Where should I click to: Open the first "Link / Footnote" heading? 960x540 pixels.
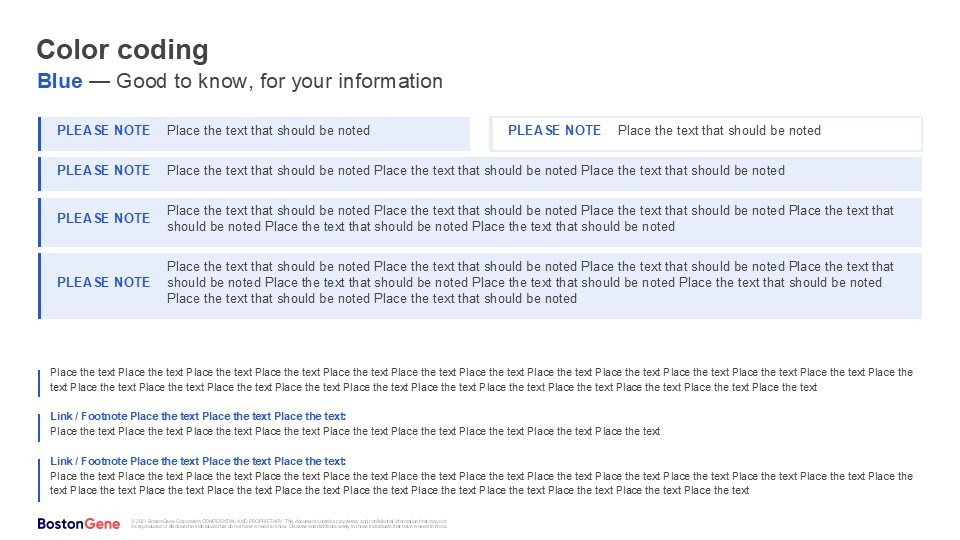pos(198,416)
